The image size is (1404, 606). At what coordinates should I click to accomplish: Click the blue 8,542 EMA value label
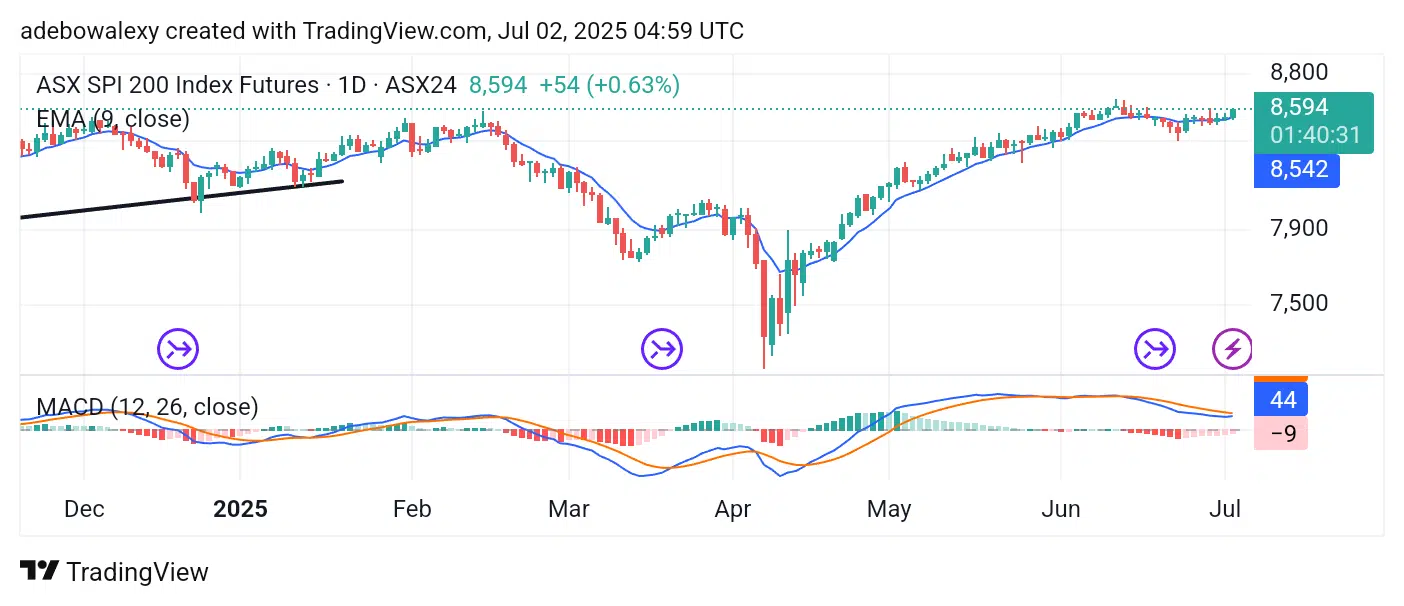pyautogui.click(x=1299, y=169)
